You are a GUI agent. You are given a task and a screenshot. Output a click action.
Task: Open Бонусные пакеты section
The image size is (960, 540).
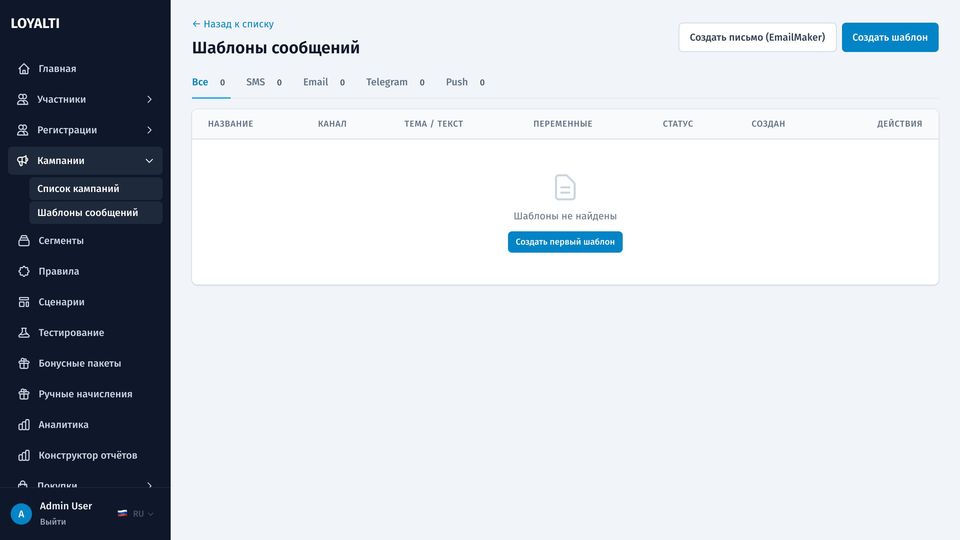(x=85, y=363)
